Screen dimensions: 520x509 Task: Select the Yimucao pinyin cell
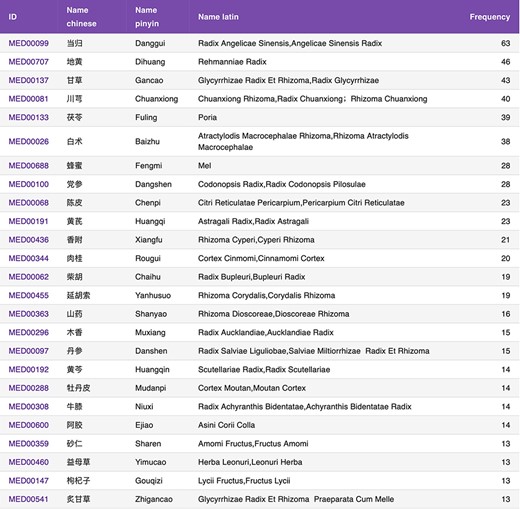(x=150, y=462)
